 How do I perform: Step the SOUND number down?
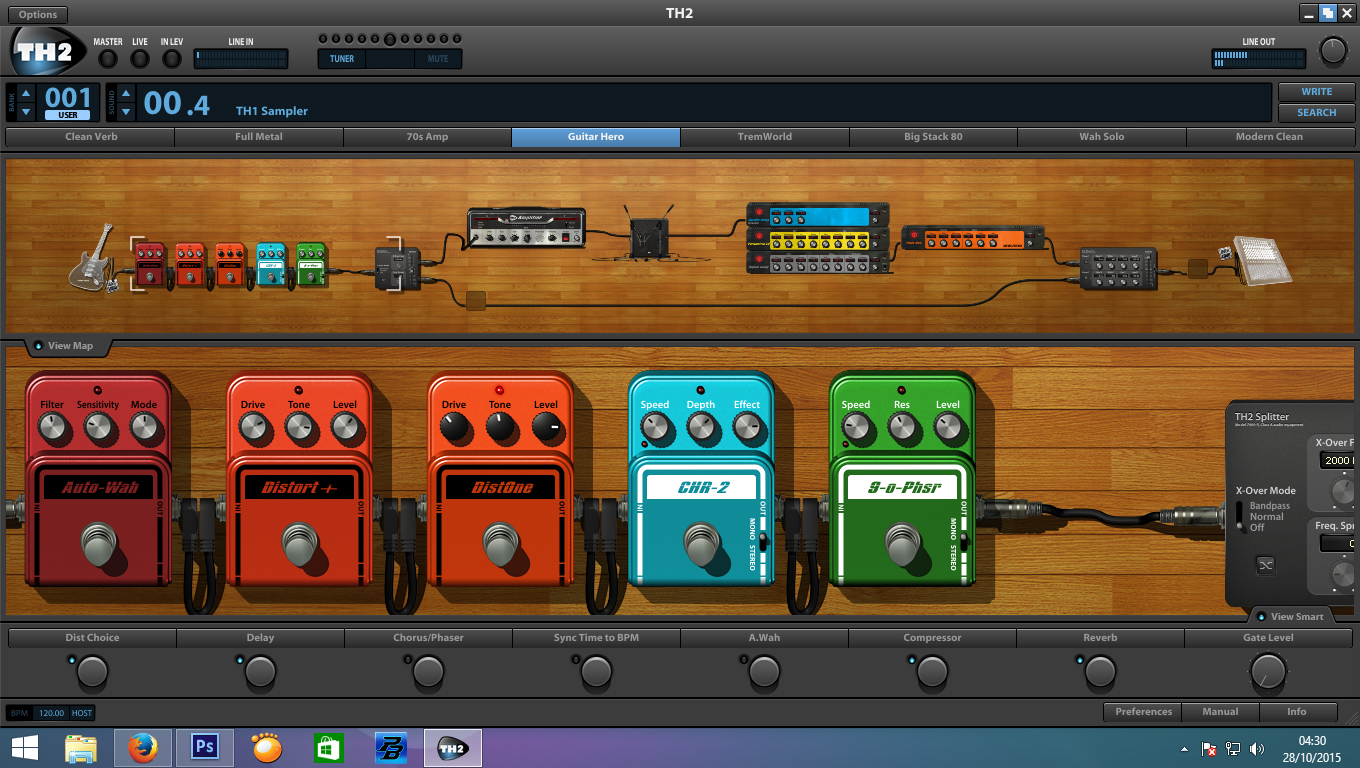pyautogui.click(x=126, y=111)
